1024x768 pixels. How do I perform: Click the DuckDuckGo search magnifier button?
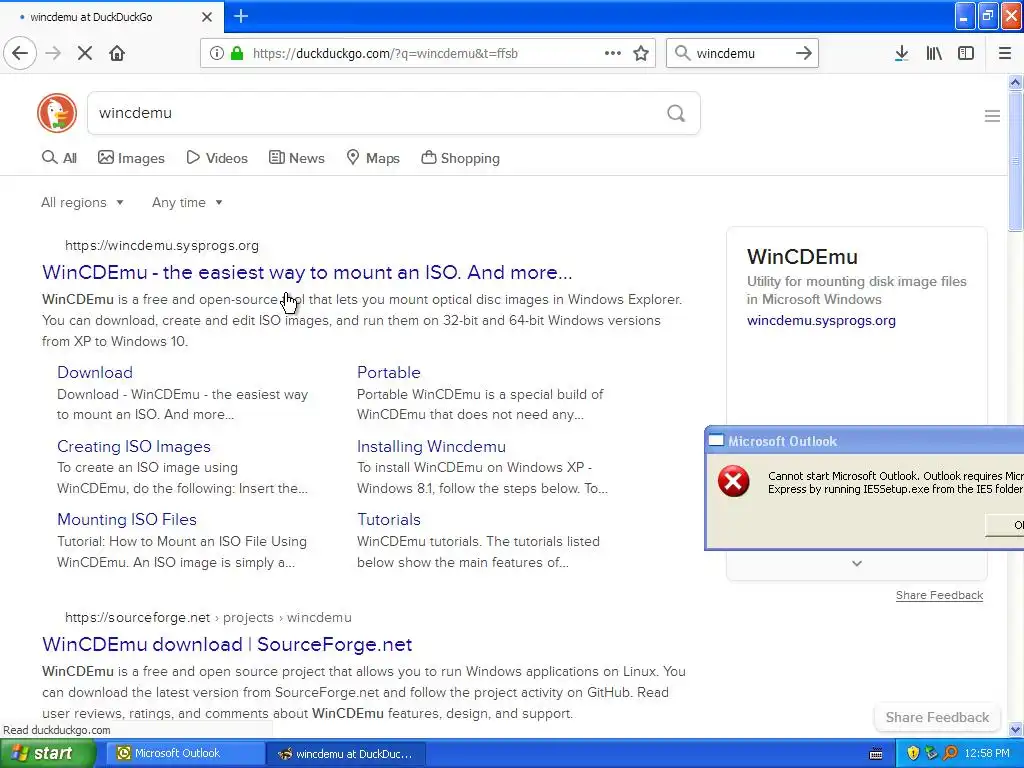(676, 113)
